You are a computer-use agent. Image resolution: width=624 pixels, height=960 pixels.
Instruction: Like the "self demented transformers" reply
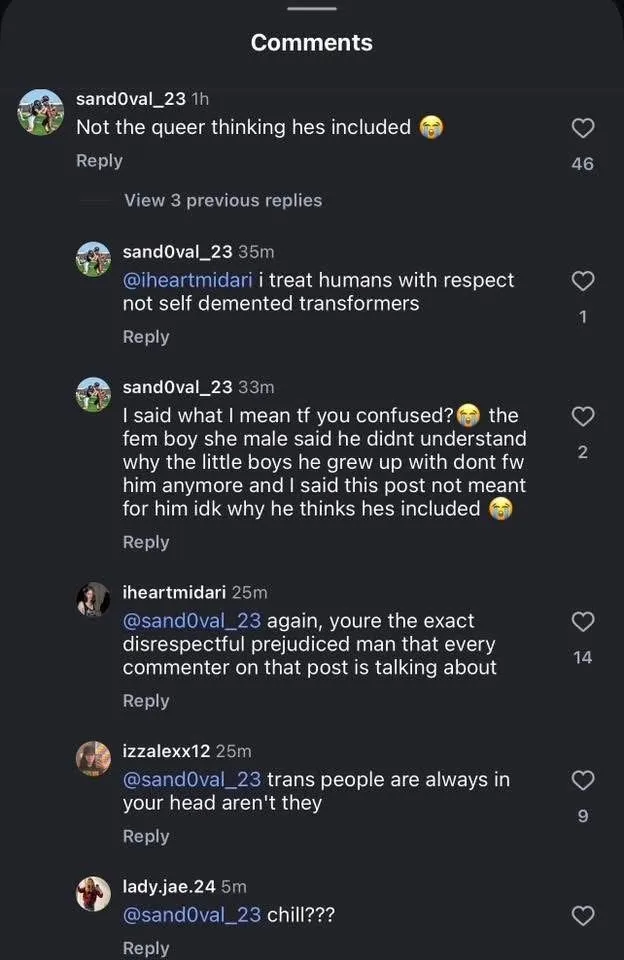point(582,282)
